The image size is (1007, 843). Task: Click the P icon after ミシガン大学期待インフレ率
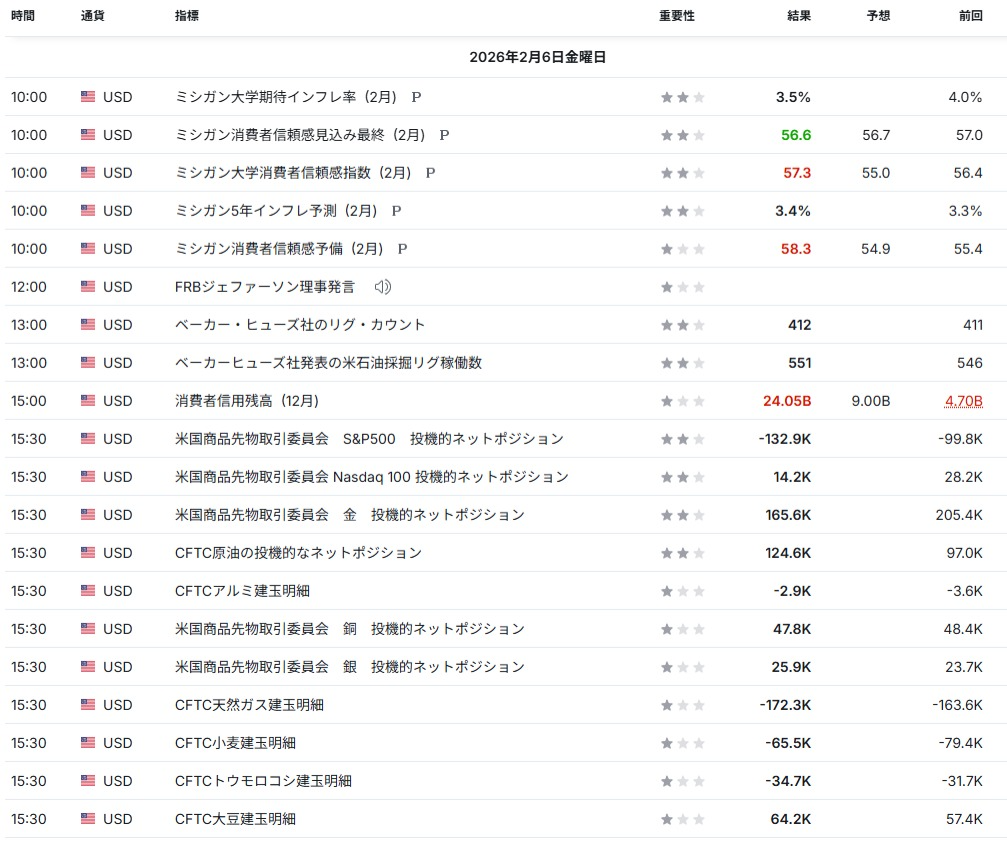(416, 97)
